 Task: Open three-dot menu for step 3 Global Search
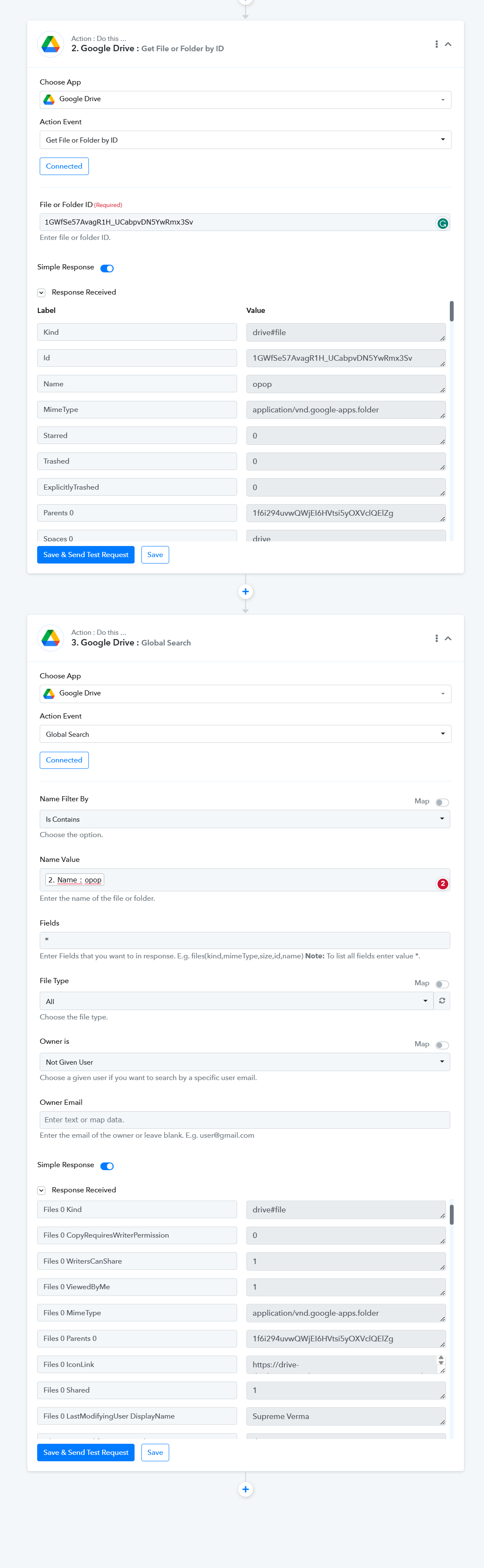click(436, 639)
